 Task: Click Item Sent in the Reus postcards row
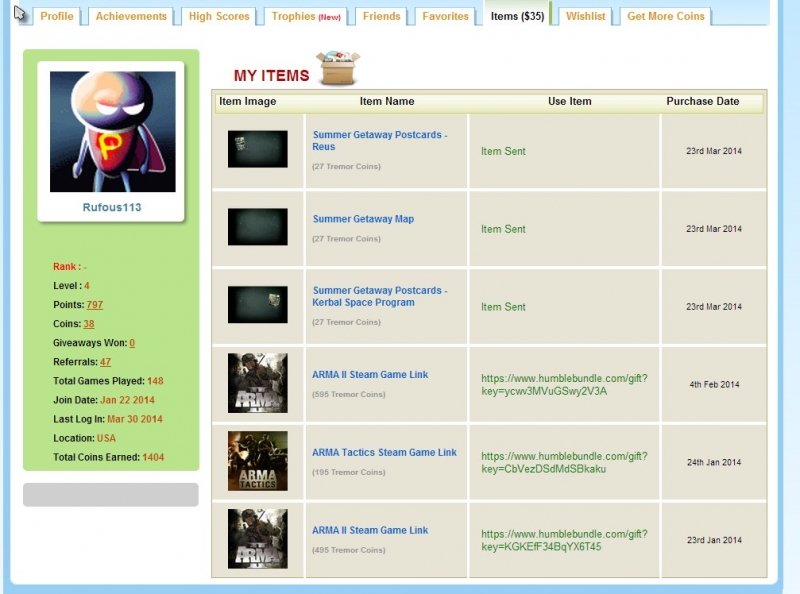[503, 151]
